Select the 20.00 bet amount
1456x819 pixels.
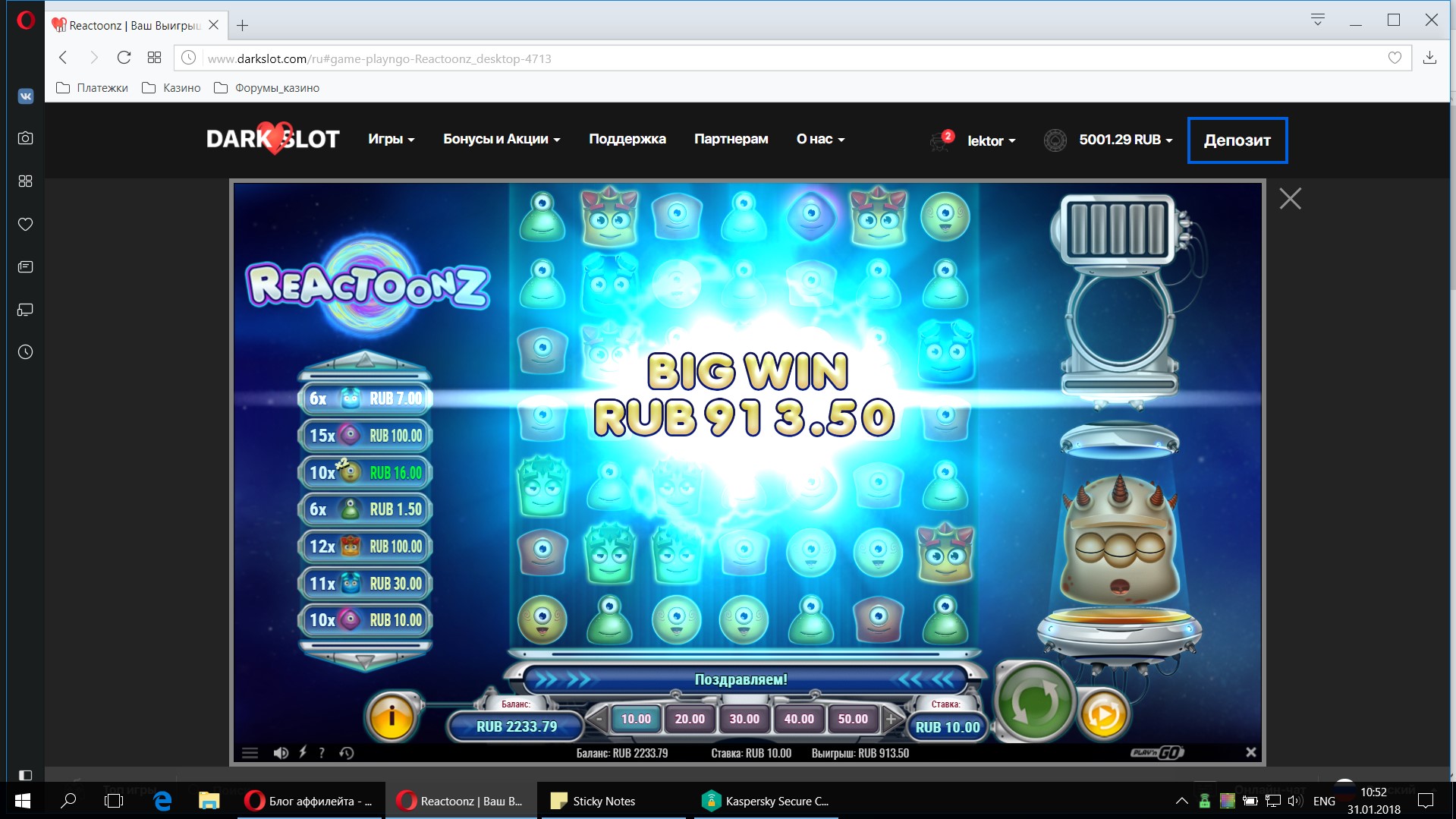tap(690, 719)
